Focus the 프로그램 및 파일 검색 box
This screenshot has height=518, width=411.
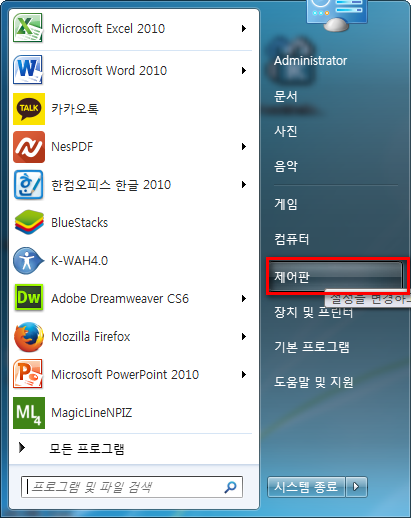click(x=132, y=487)
